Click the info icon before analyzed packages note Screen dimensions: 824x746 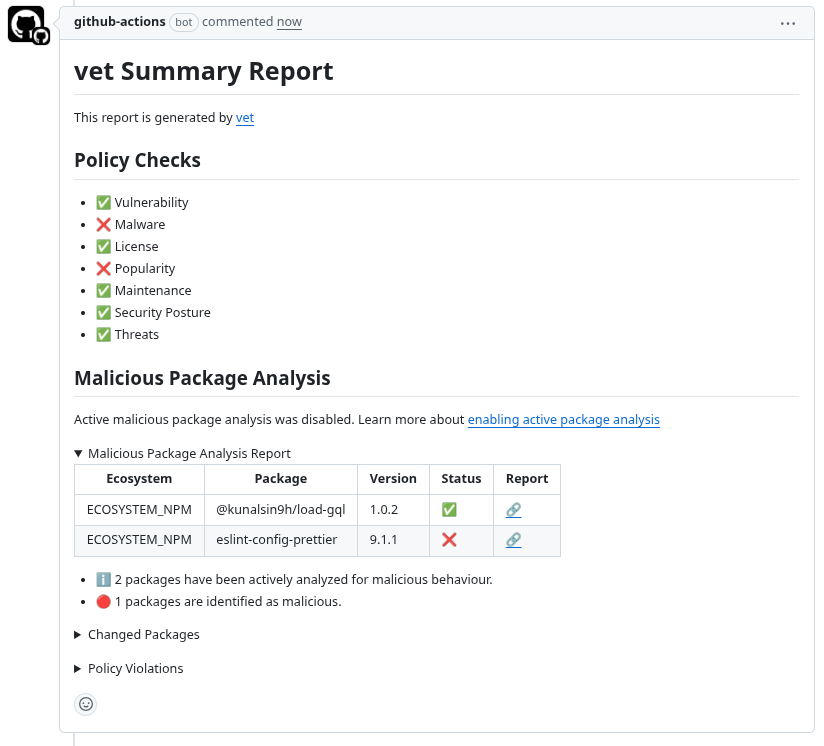[x=104, y=579]
